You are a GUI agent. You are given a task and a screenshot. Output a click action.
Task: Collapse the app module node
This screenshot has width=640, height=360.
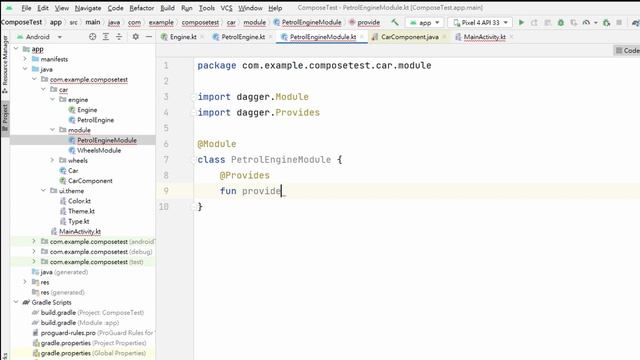pos(16,49)
